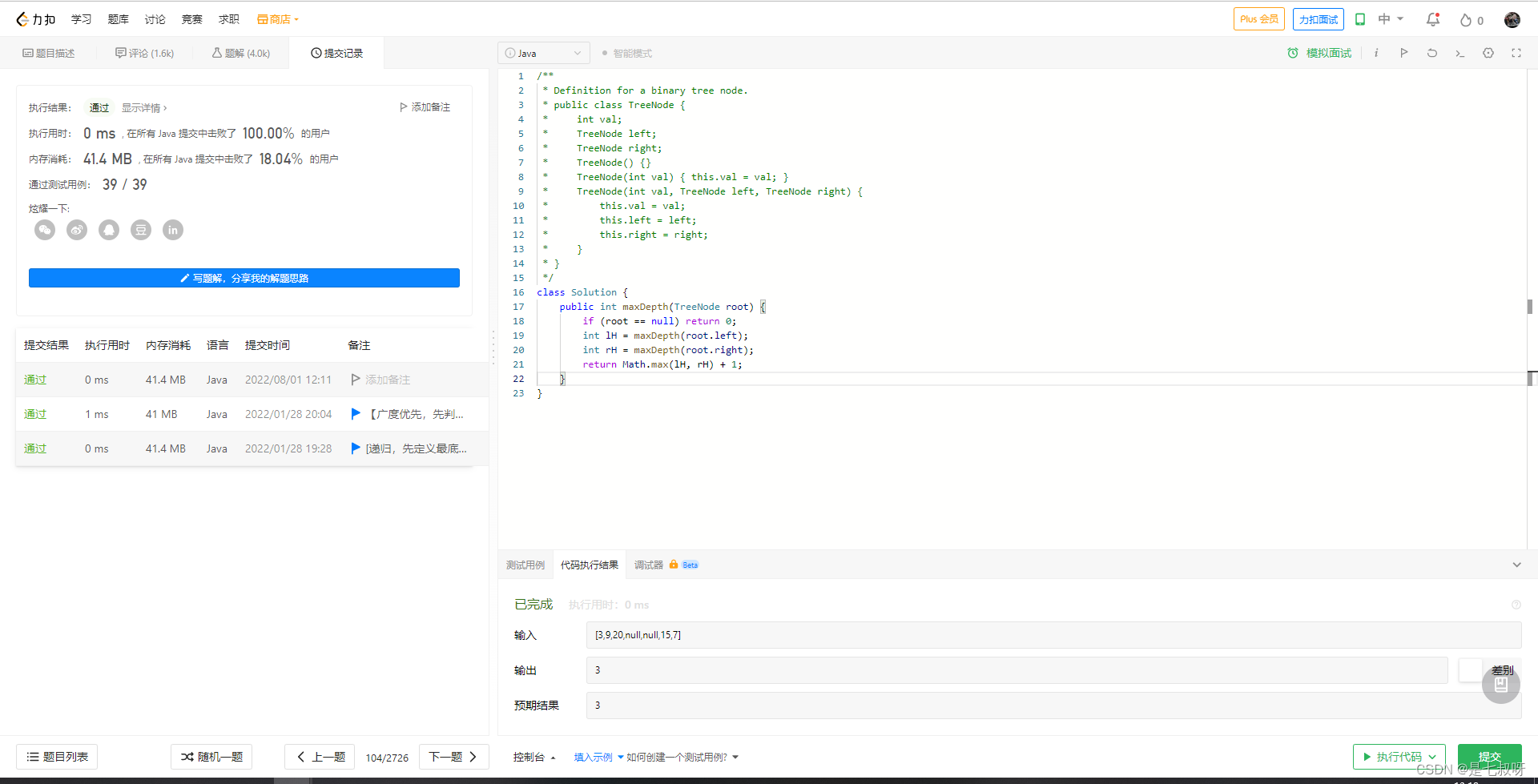
Task: Switch to 题解 (4.0k) tab
Action: (x=240, y=53)
